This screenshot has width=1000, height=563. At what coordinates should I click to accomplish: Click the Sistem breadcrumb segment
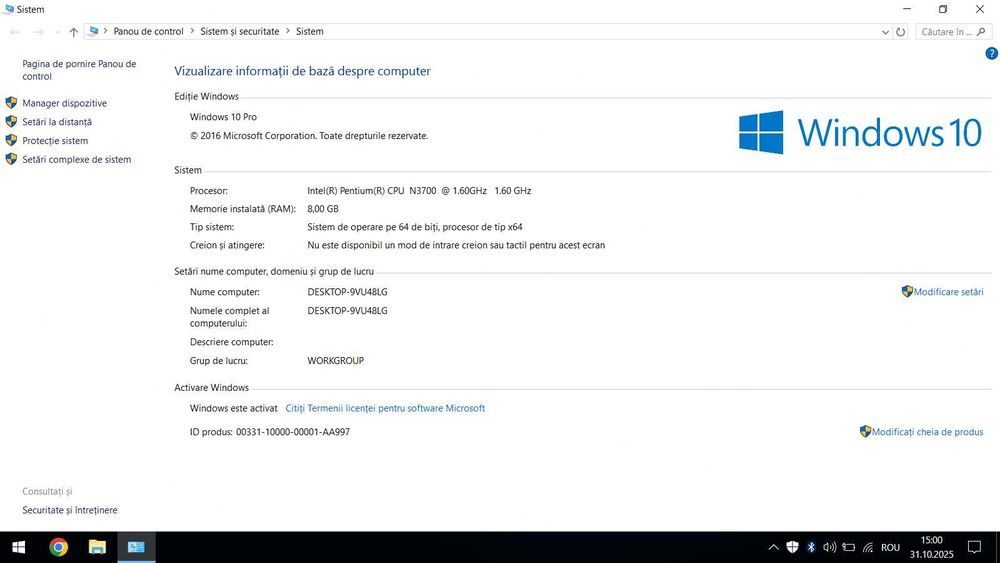coord(309,31)
